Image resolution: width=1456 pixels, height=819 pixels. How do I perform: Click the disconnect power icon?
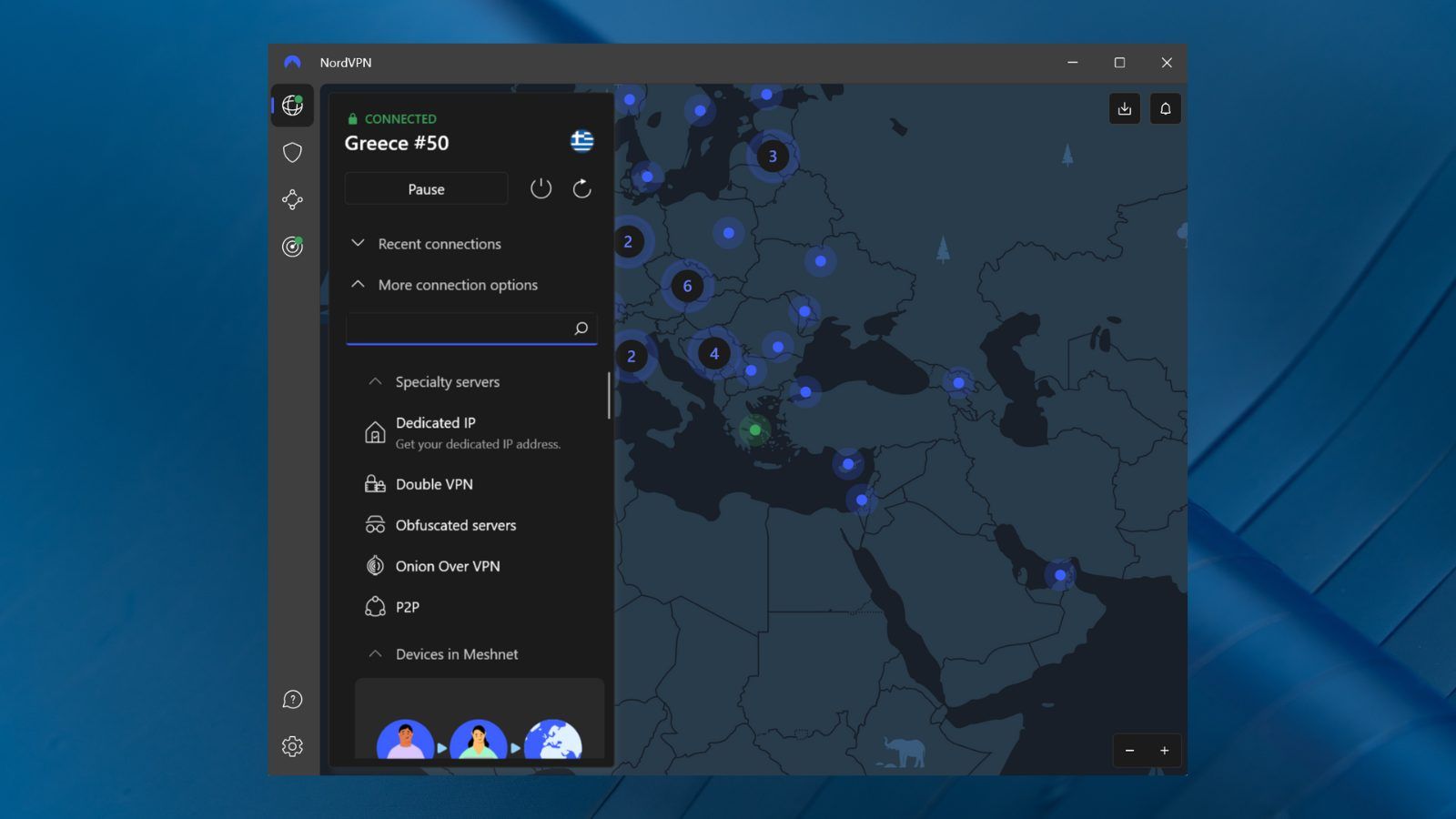(541, 188)
